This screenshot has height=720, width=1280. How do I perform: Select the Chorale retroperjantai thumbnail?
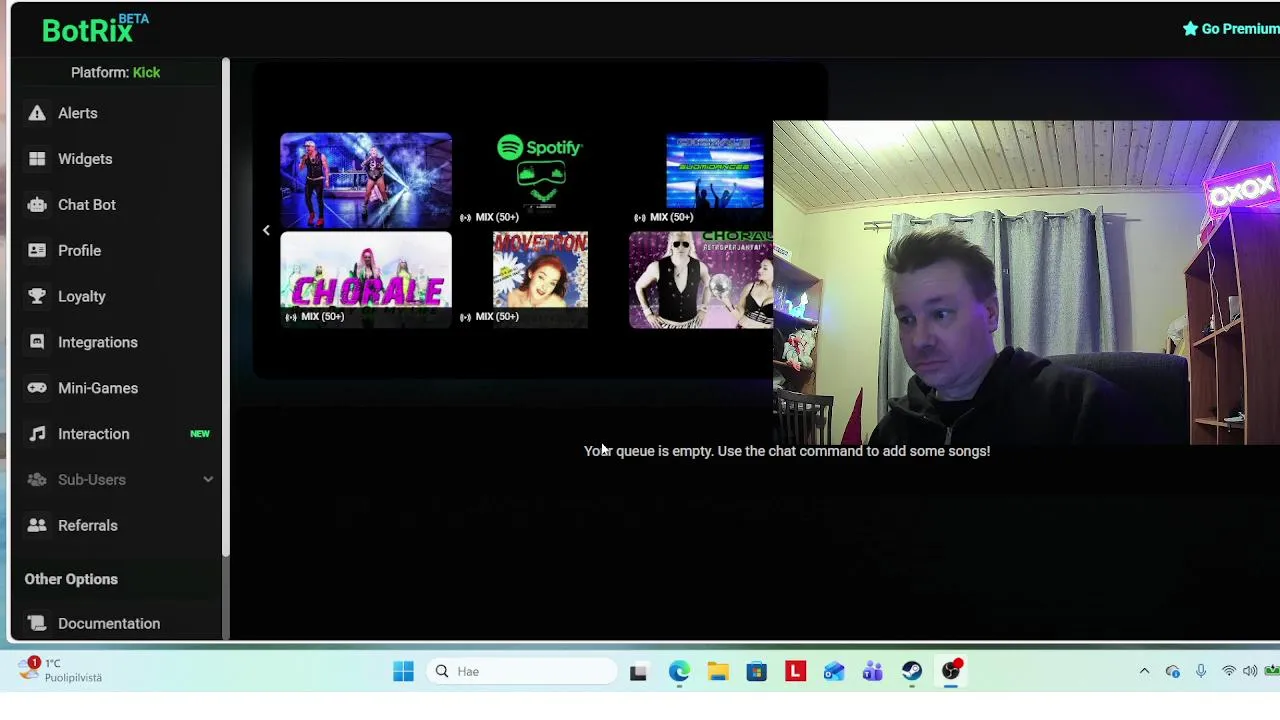point(701,279)
